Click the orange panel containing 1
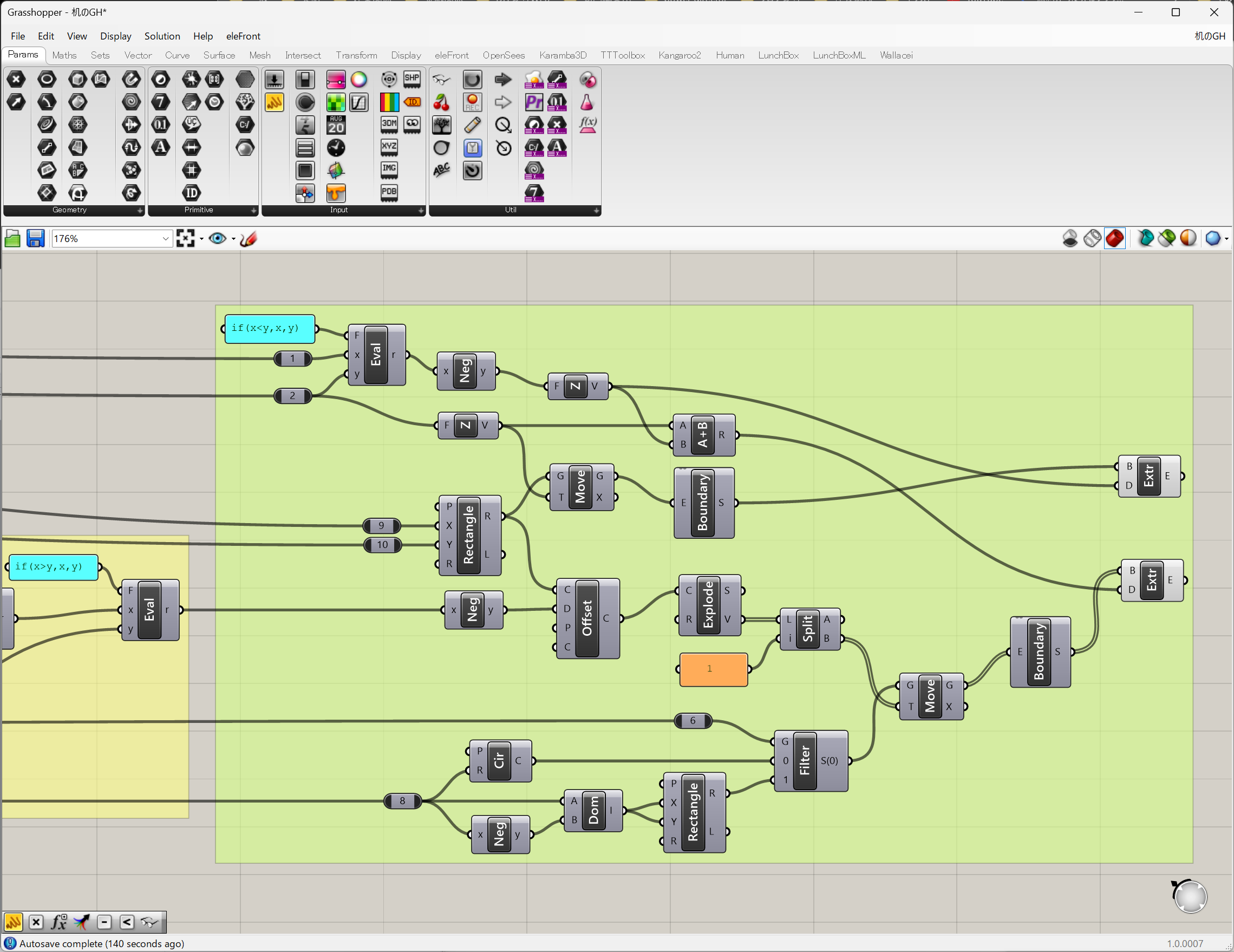The width and height of the screenshot is (1234, 952). tap(713, 669)
